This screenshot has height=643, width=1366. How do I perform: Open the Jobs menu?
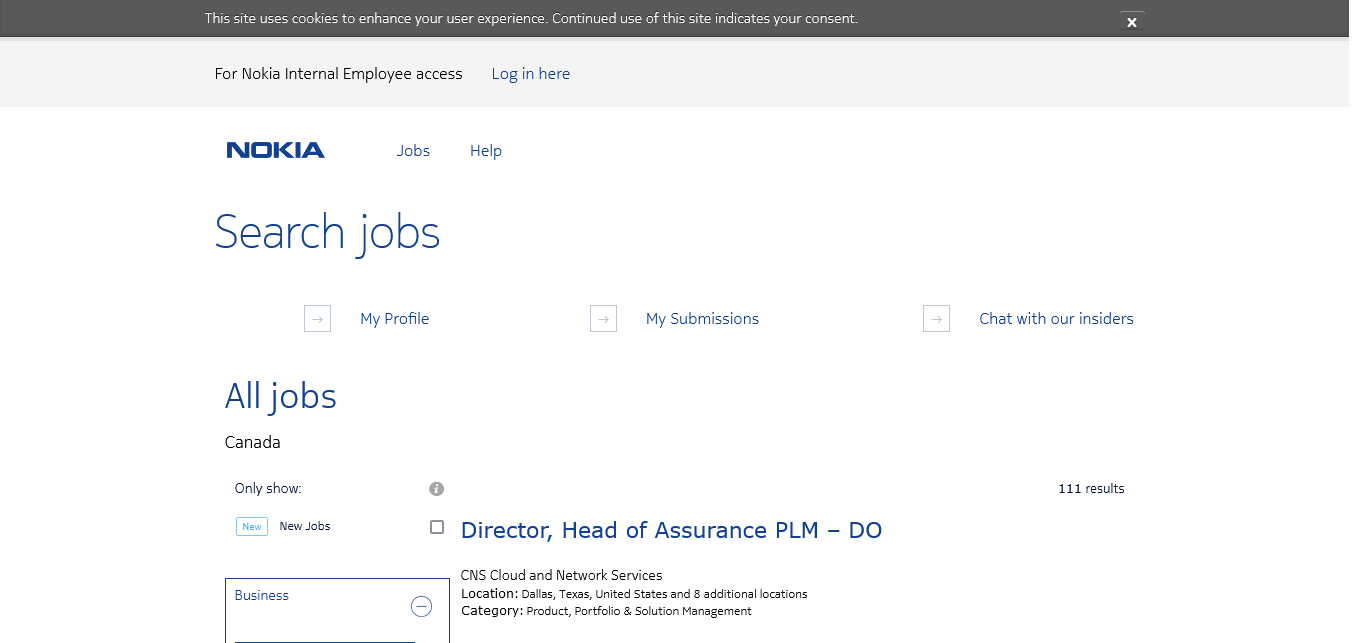pos(413,151)
